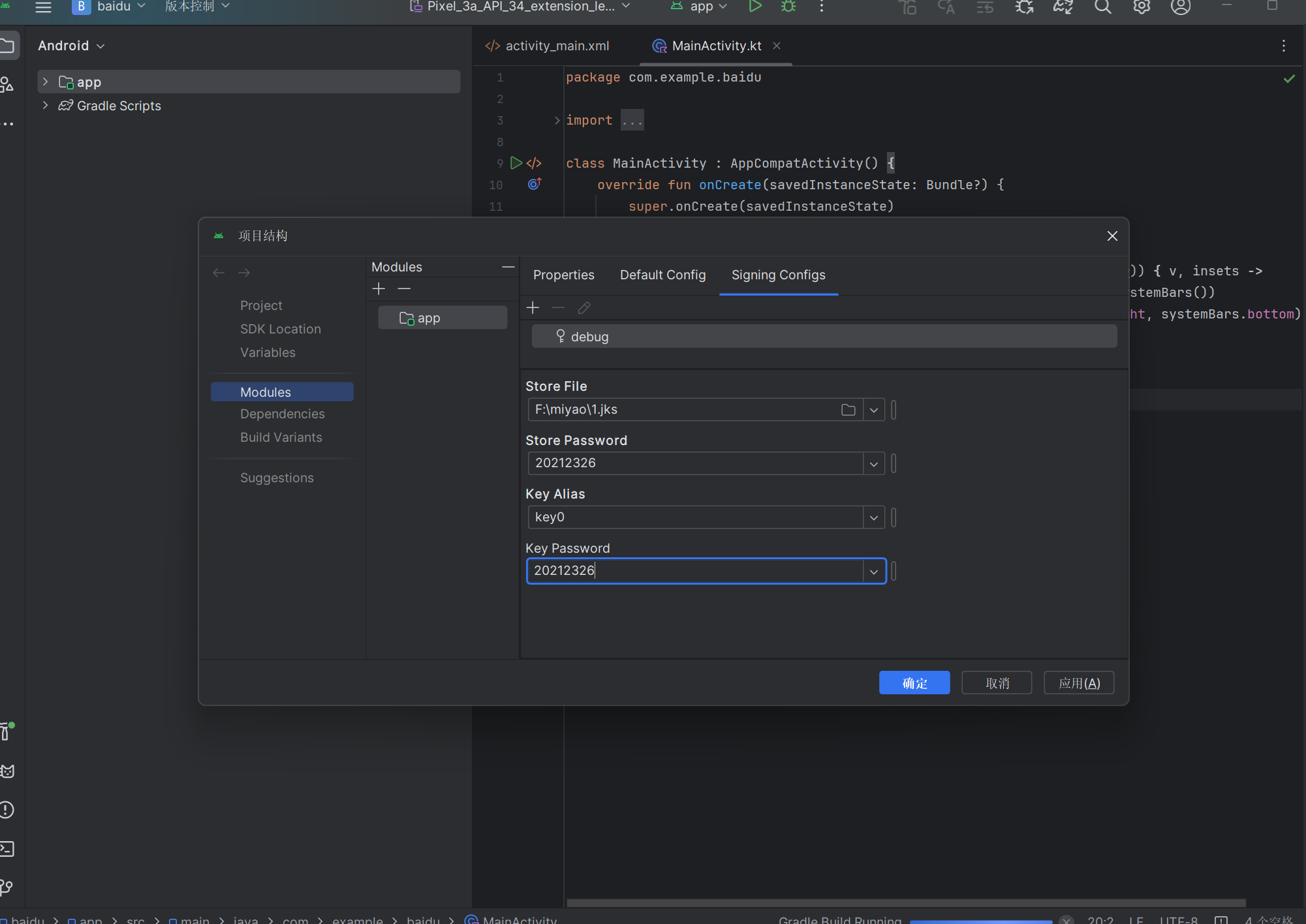The width and height of the screenshot is (1306, 924).
Task: Expand the Gradle Scripts tree node
Action: [45, 105]
